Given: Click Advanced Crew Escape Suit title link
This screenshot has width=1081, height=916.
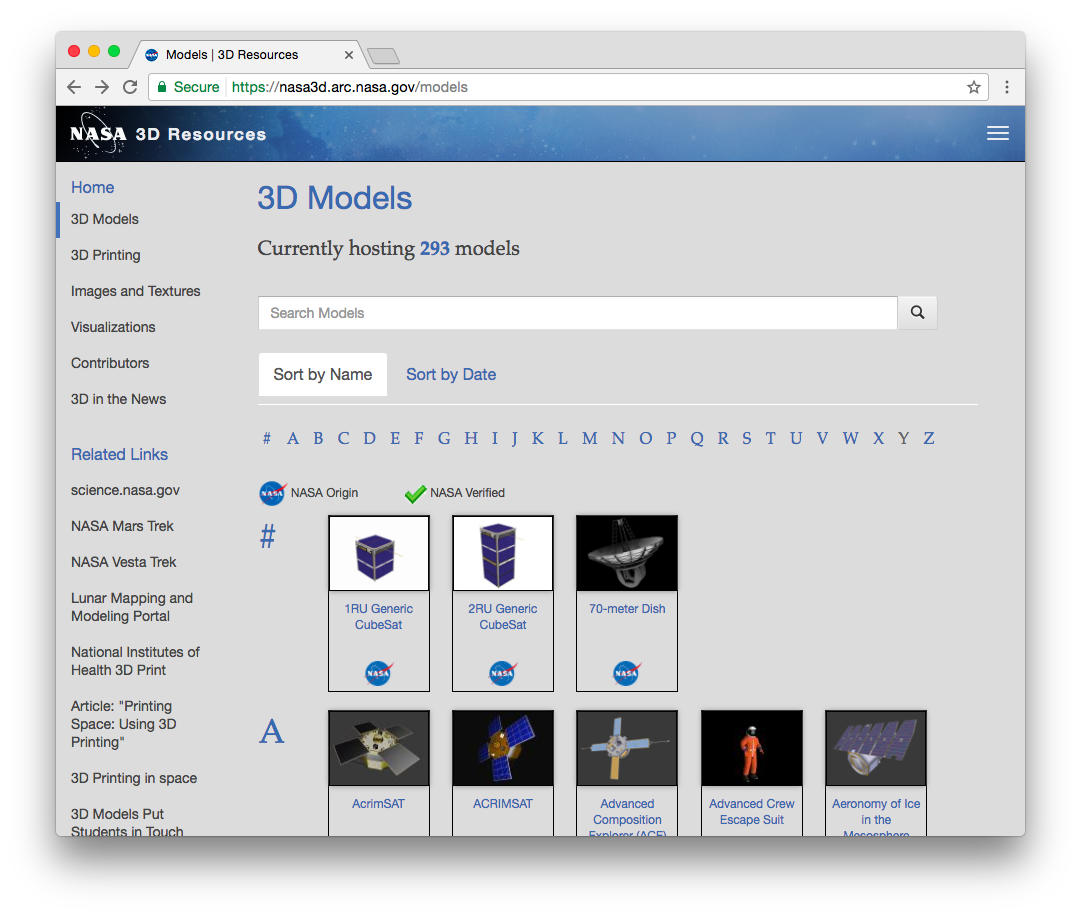Looking at the screenshot, I should pos(751,812).
